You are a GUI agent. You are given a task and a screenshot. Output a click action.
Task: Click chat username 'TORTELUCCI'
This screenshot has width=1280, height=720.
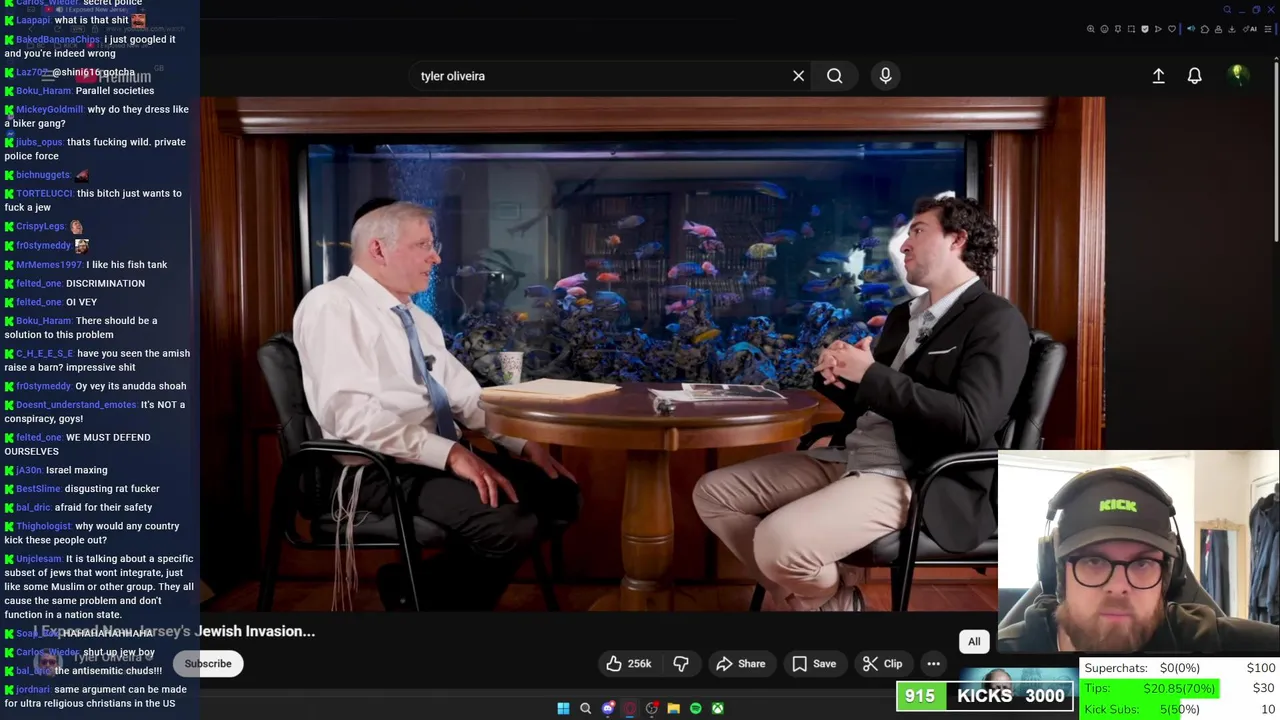[x=44, y=193]
